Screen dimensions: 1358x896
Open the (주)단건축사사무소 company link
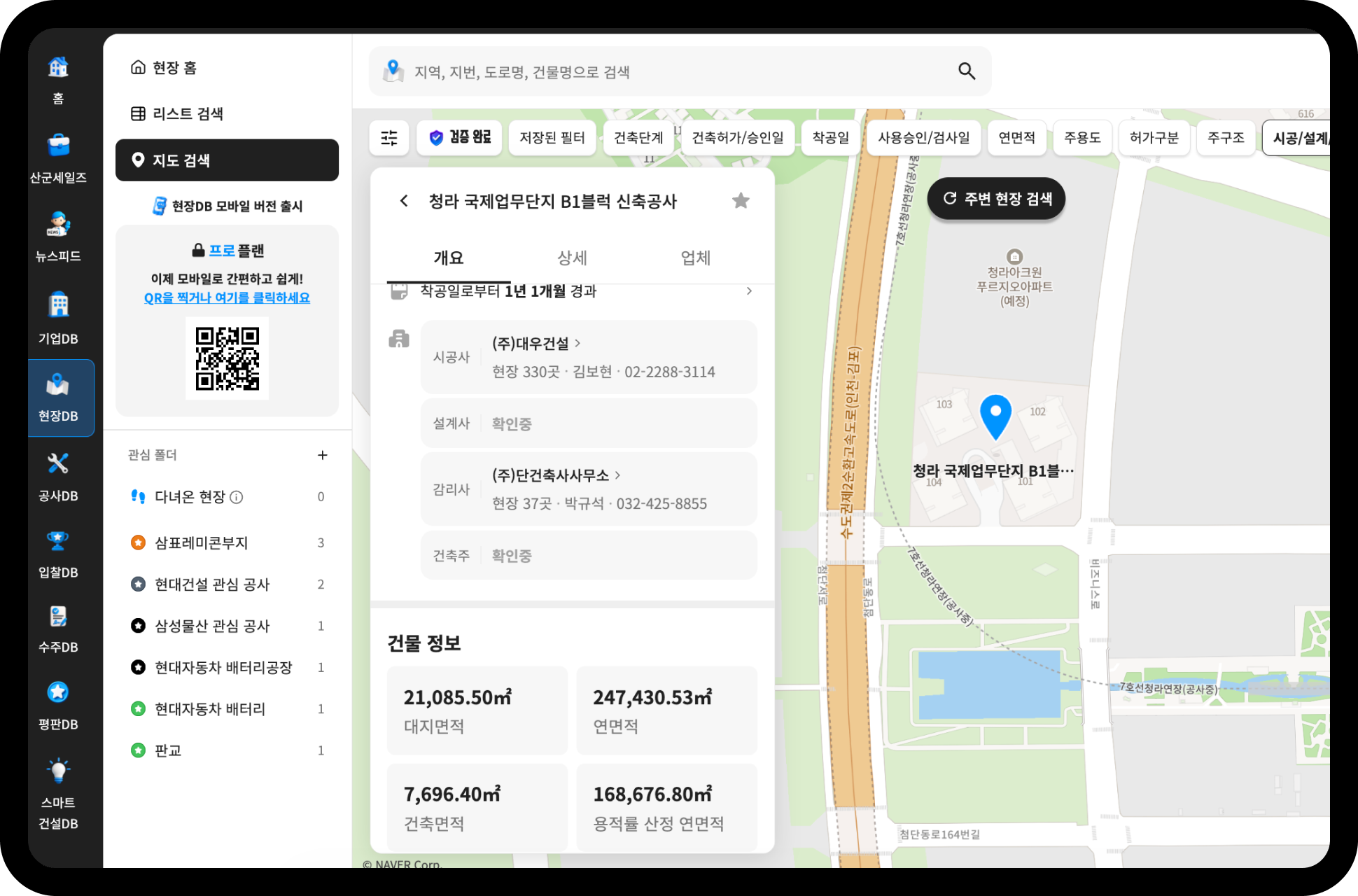[556, 475]
